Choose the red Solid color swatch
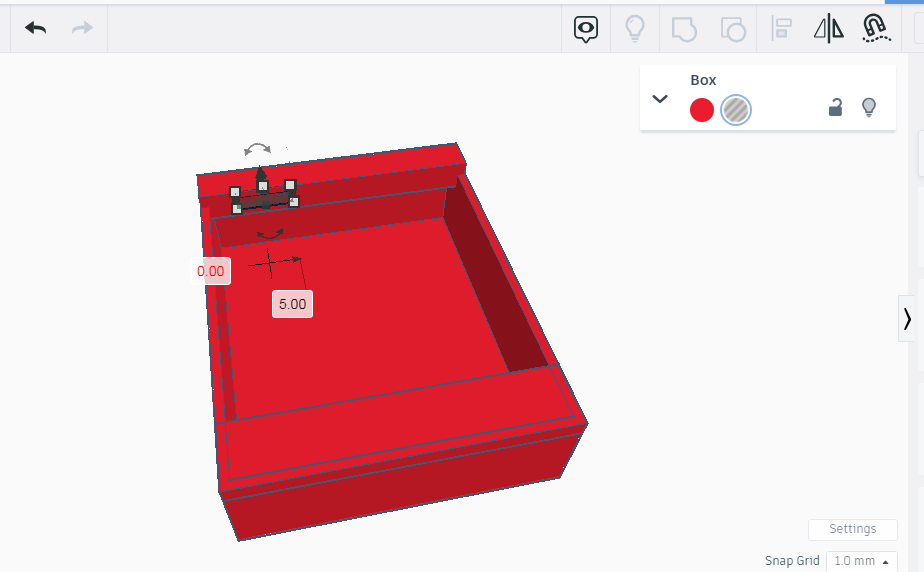Image resolution: width=924 pixels, height=572 pixels. click(x=702, y=110)
